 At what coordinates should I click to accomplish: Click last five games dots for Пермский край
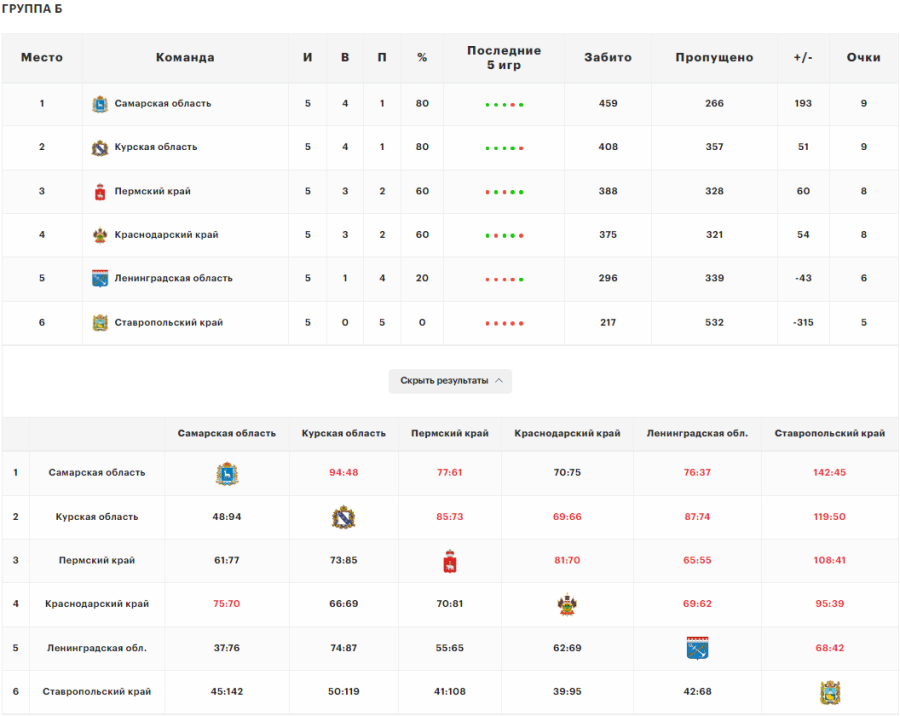click(504, 192)
